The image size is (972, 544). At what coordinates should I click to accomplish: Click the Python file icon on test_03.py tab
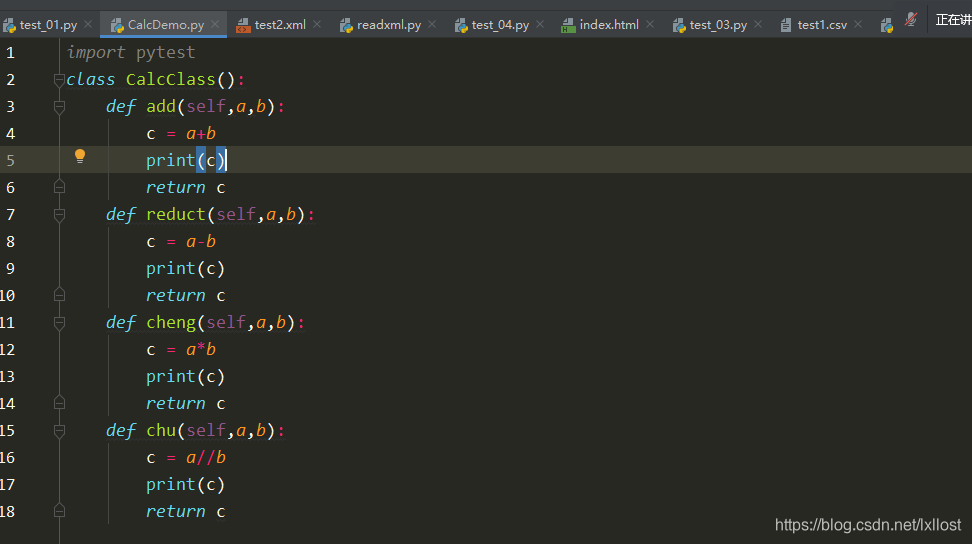point(679,25)
